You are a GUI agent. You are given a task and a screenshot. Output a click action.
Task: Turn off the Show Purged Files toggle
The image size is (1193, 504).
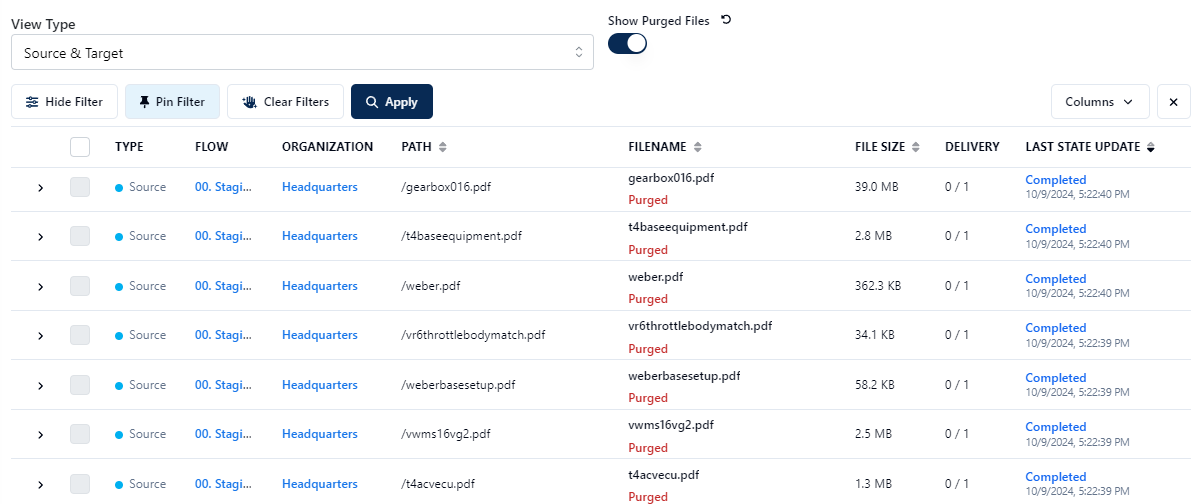click(x=628, y=43)
